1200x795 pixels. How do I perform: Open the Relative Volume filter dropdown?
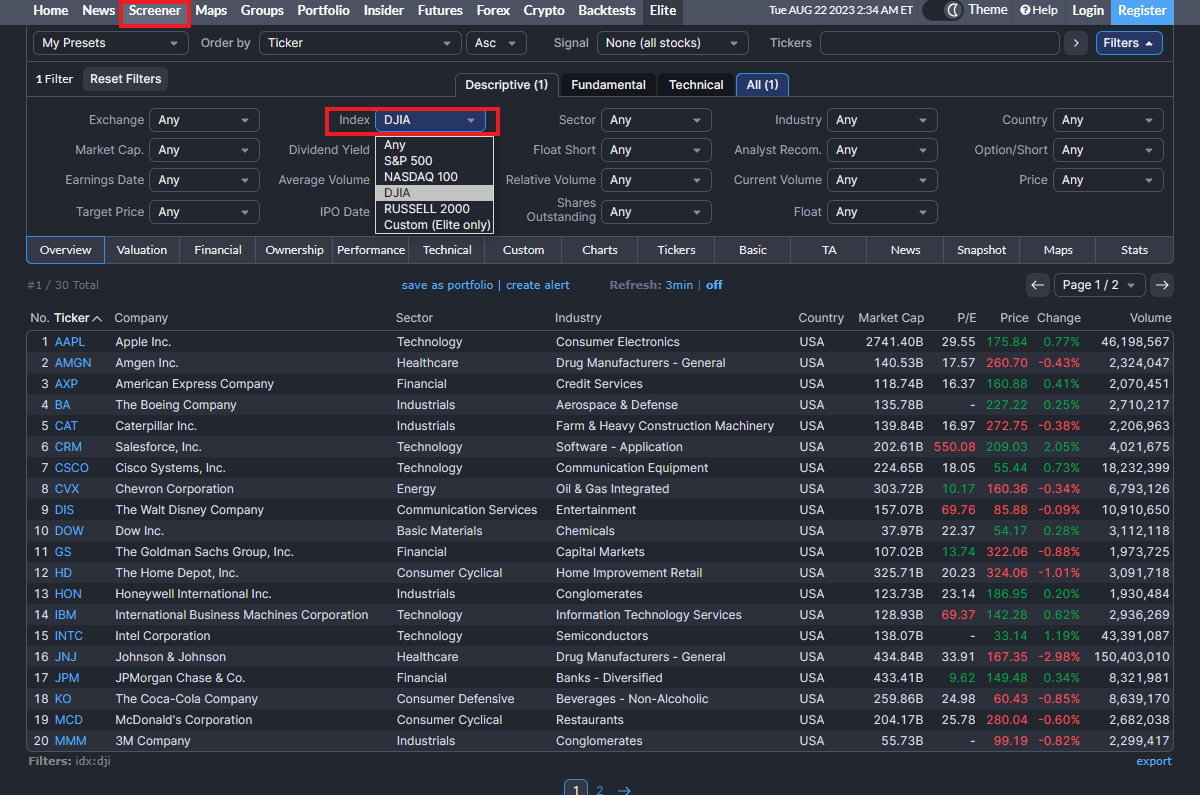tap(656, 180)
